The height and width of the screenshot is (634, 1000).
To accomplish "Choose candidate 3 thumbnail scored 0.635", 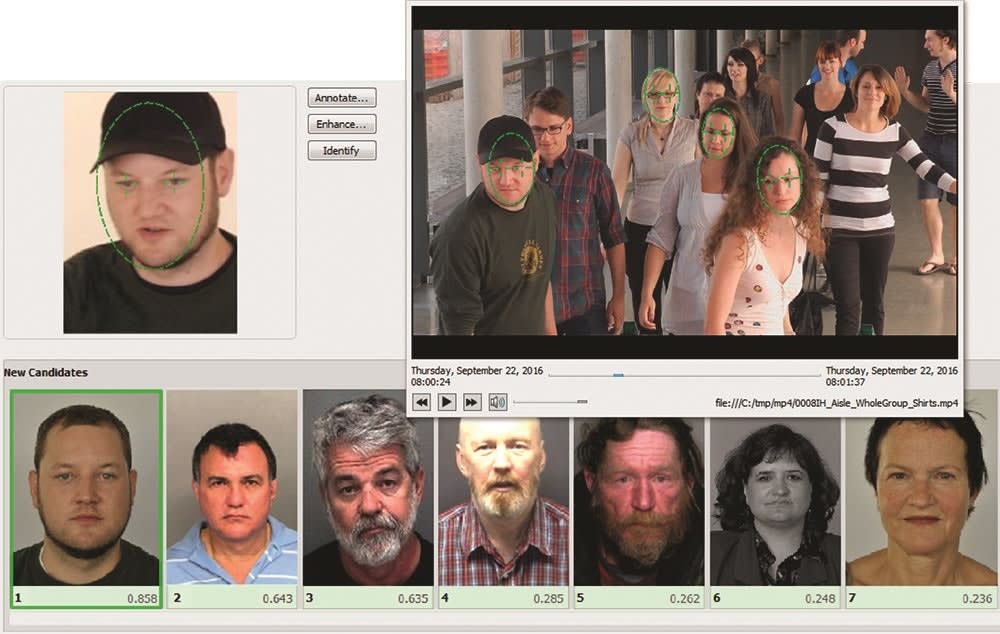I will point(368,488).
